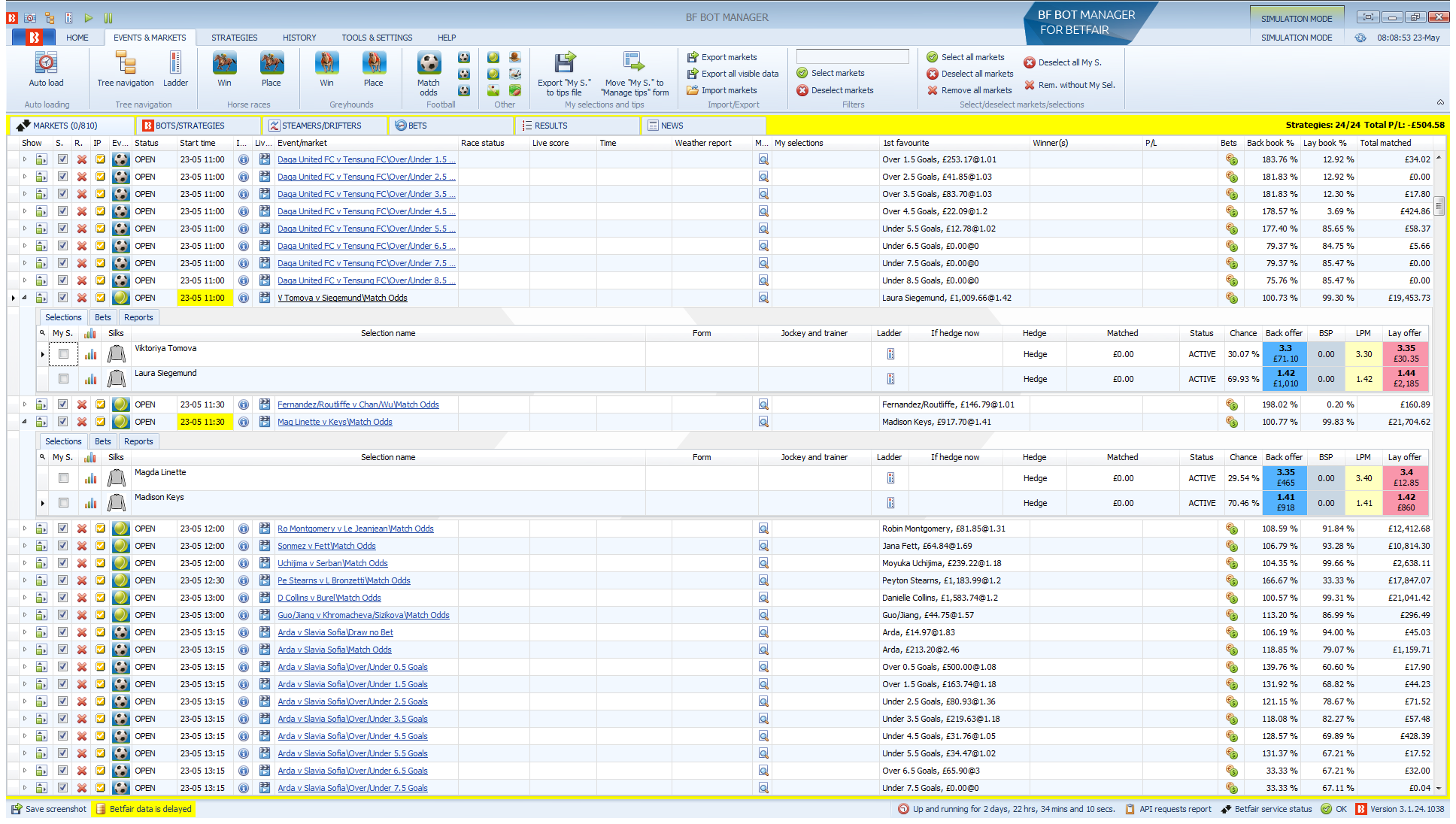
Task: Toggle checkbox for Pe Stearns v L Bronzetti market
Action: 63,581
